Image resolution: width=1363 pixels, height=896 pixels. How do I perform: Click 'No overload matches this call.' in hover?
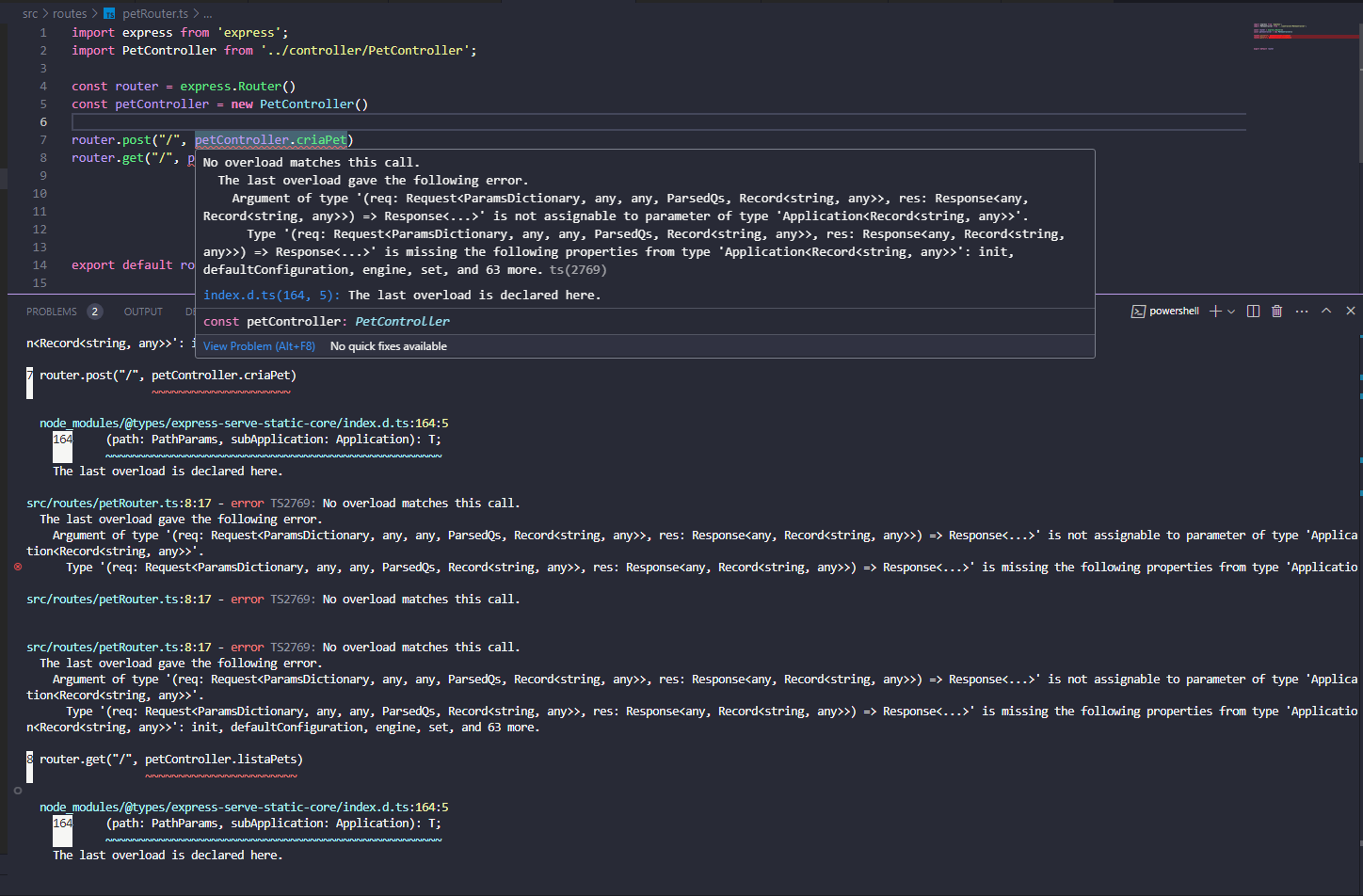(312, 163)
